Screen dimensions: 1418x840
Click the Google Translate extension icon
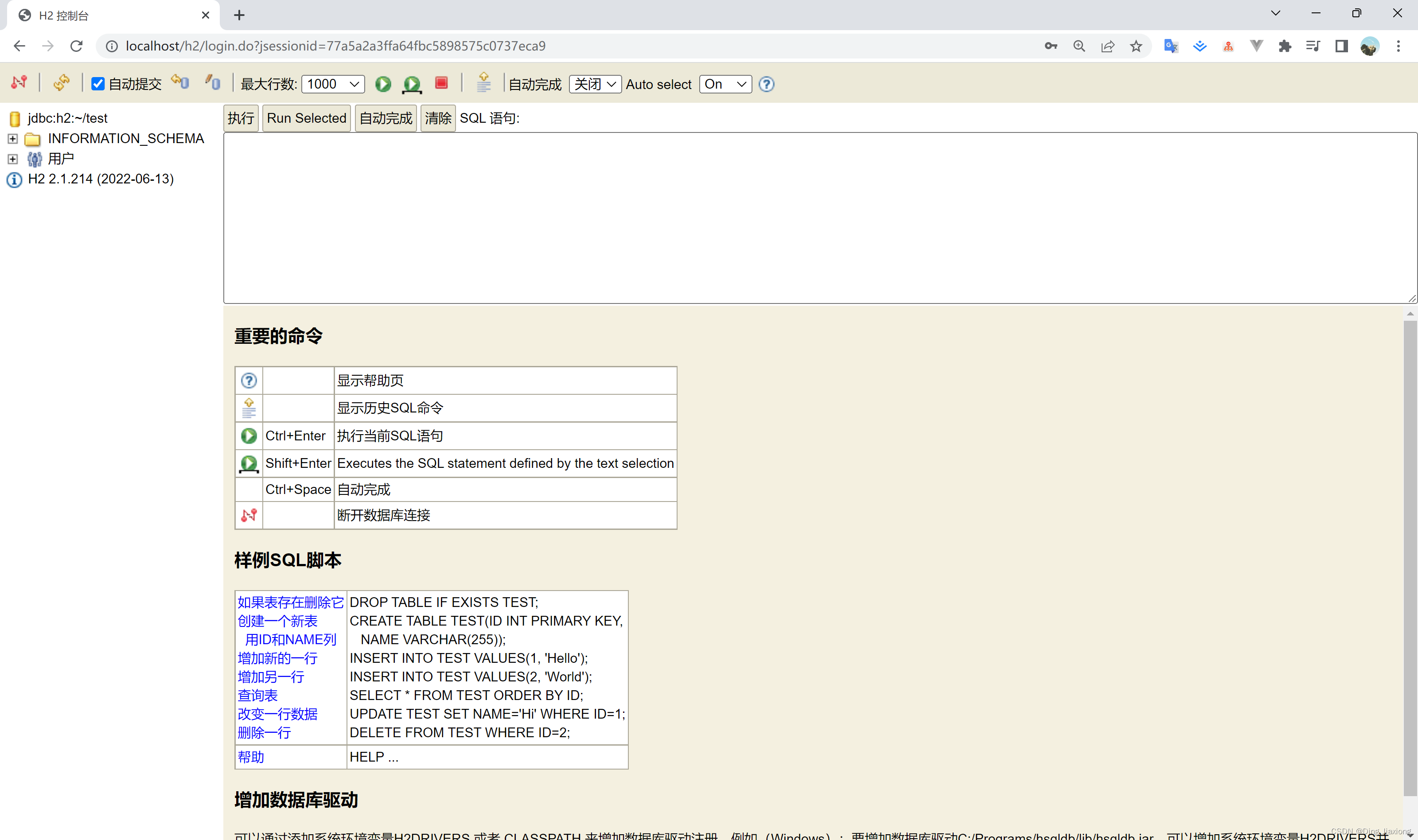pos(1171,46)
